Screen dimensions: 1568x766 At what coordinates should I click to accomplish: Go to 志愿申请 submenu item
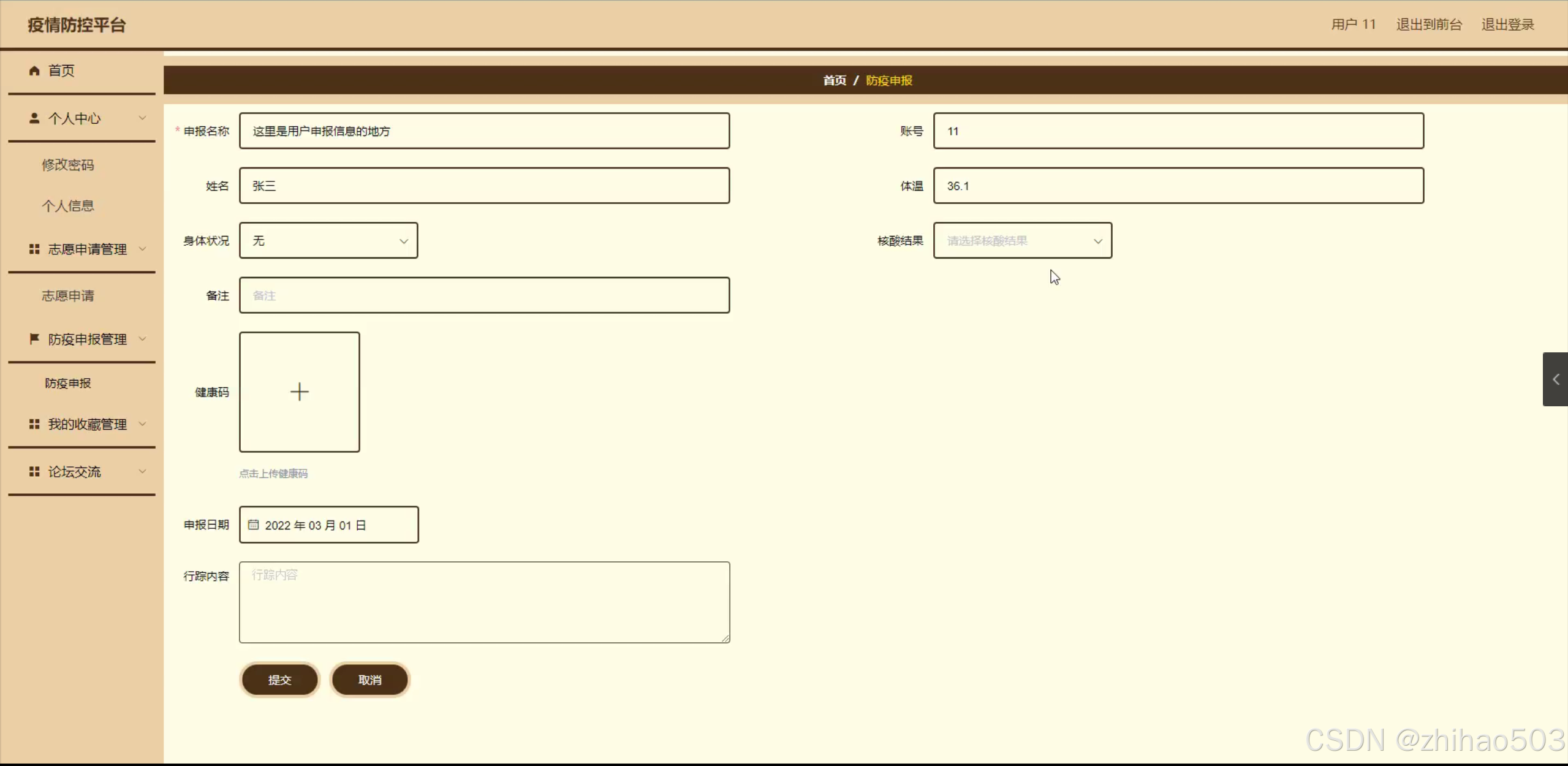tap(68, 296)
